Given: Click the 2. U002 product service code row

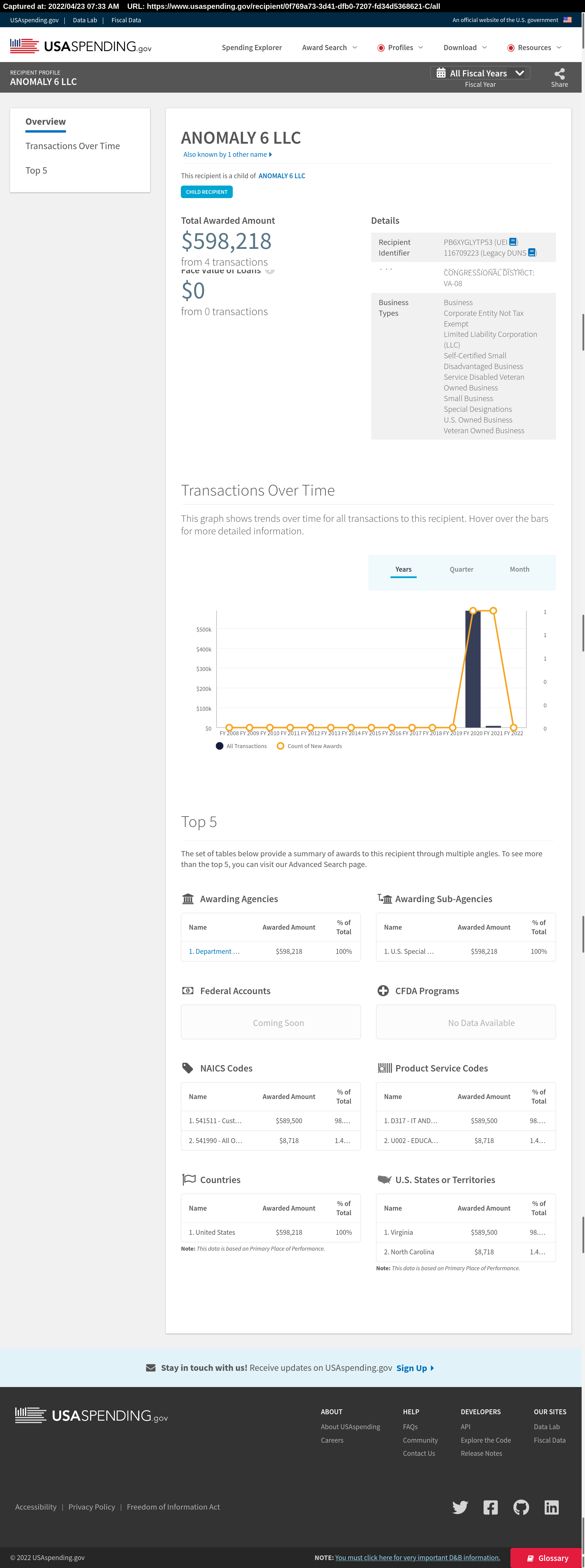Looking at the screenshot, I should (465, 1140).
